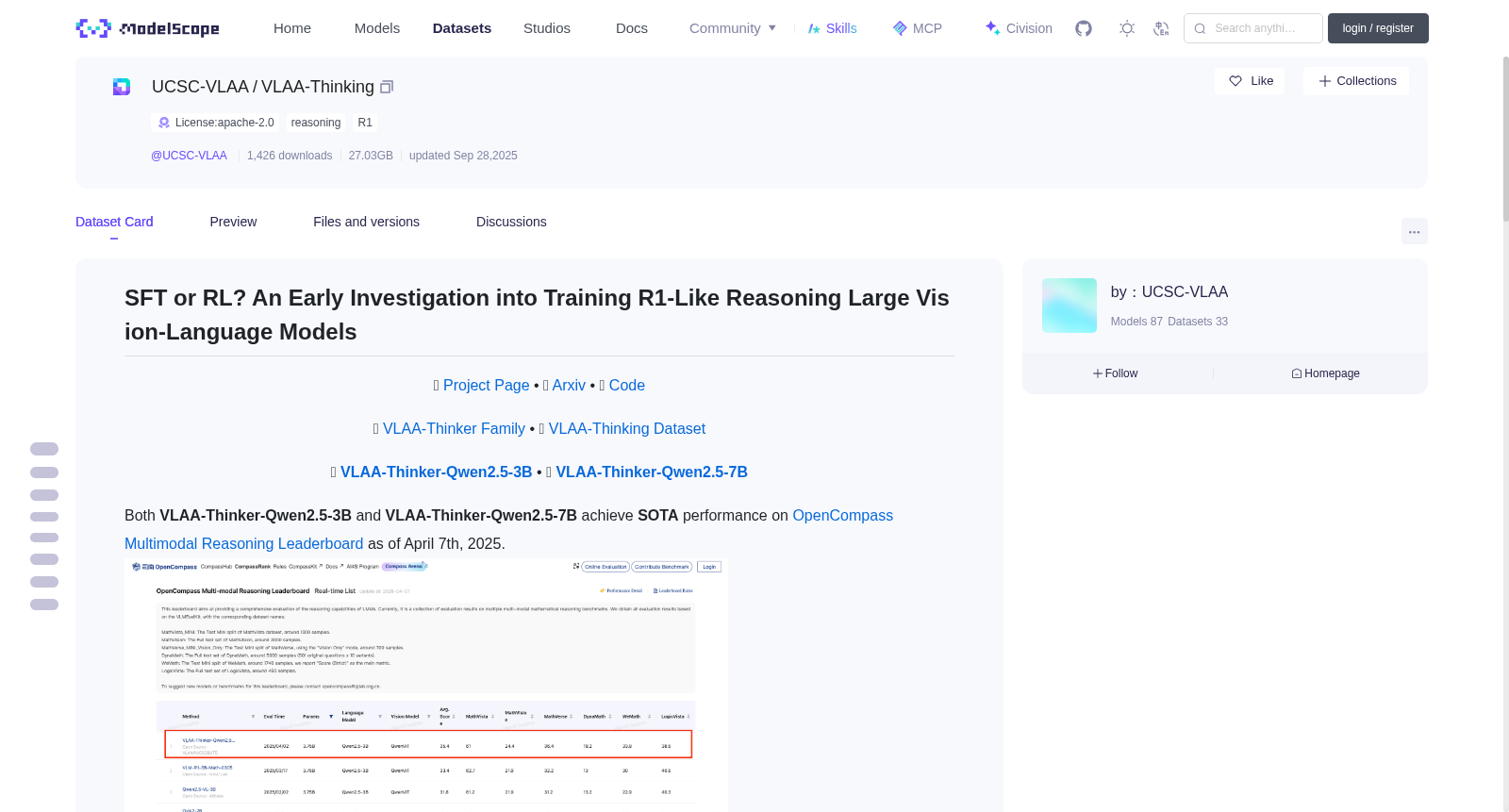Click the login / register button
The width and height of the screenshot is (1509, 812).
click(1378, 28)
